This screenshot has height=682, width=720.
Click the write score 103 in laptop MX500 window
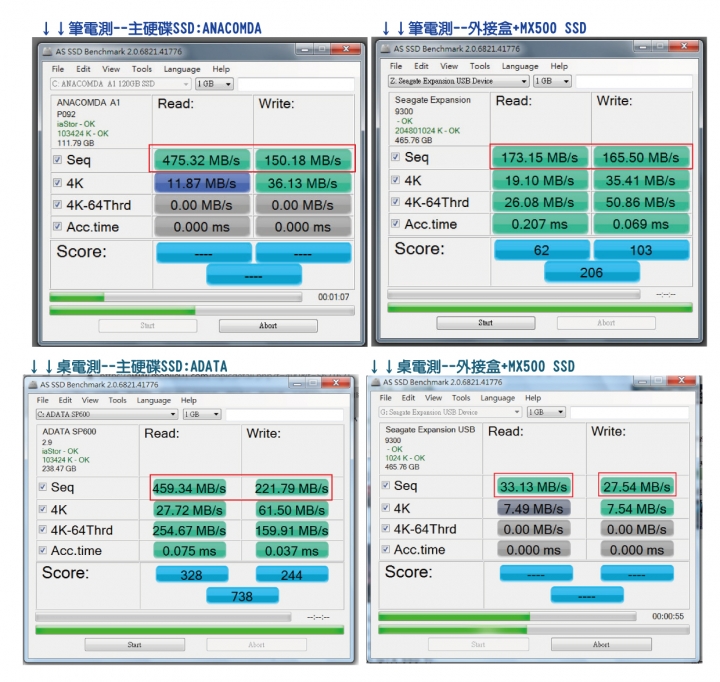point(641,250)
